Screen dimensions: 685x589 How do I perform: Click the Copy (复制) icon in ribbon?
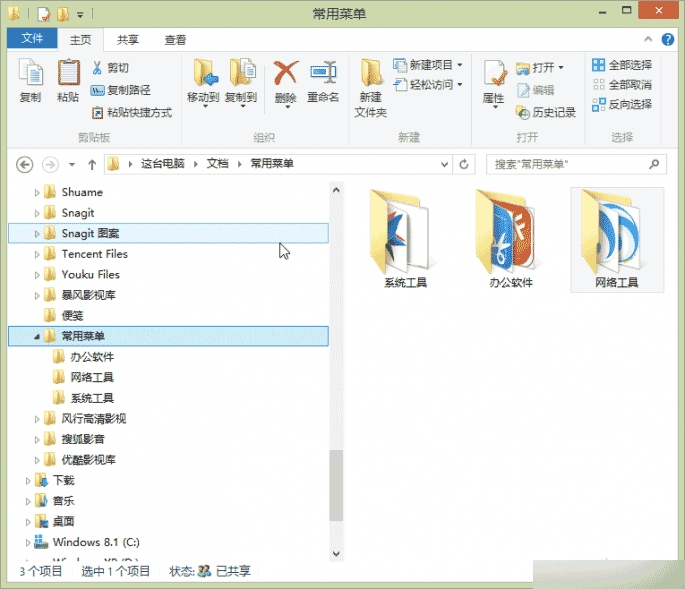tap(31, 73)
